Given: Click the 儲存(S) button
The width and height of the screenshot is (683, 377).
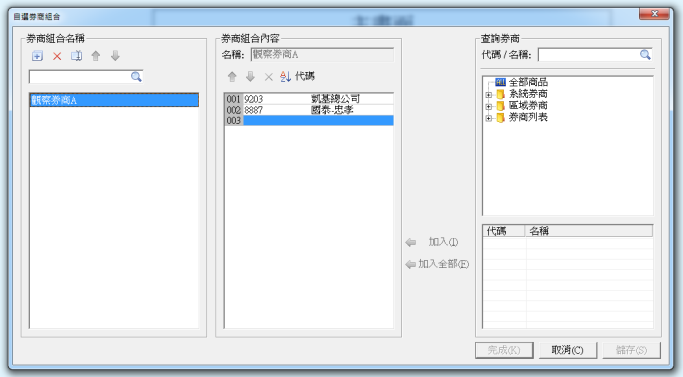Looking at the screenshot, I should tap(632, 350).
